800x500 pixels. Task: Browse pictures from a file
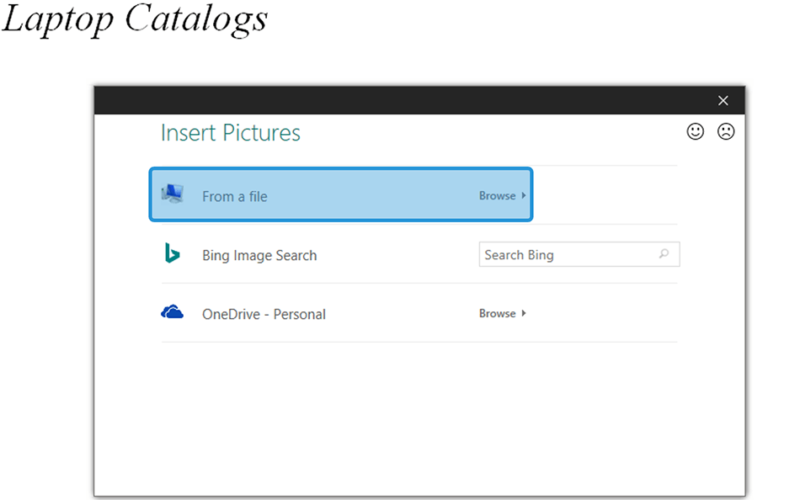pos(502,195)
